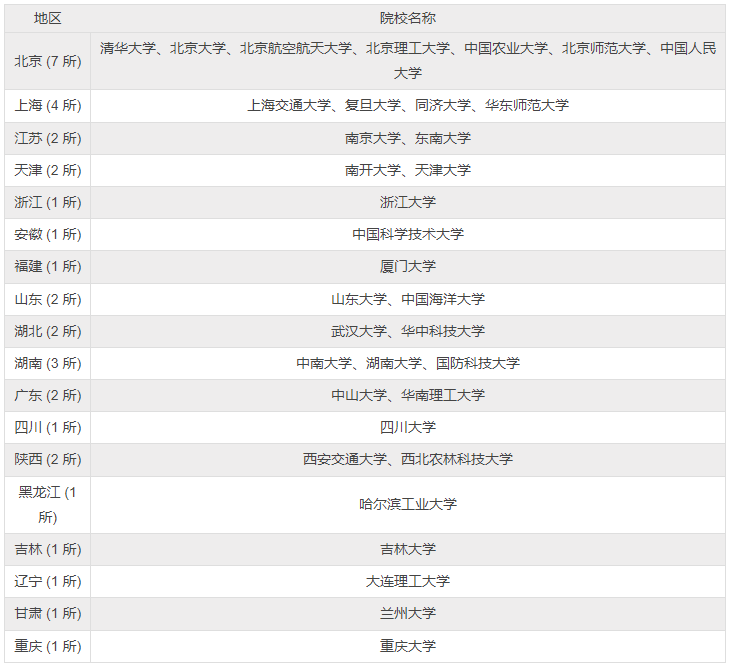Viewport: 729px width, 668px height.
Task: Select the 广东 (2 所) region cell
Action: pos(47,395)
